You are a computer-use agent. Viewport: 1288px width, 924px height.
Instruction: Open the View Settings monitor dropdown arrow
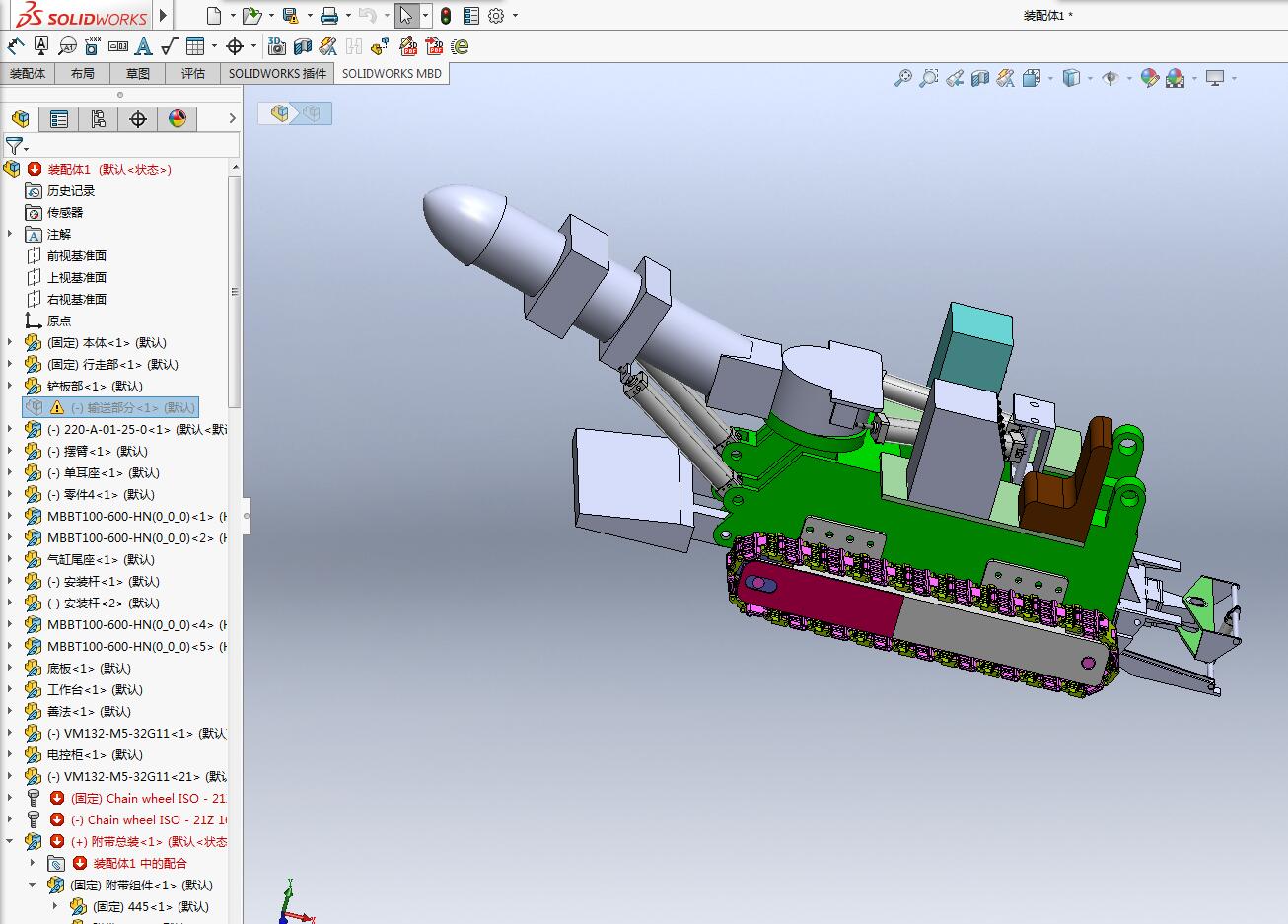1234,79
